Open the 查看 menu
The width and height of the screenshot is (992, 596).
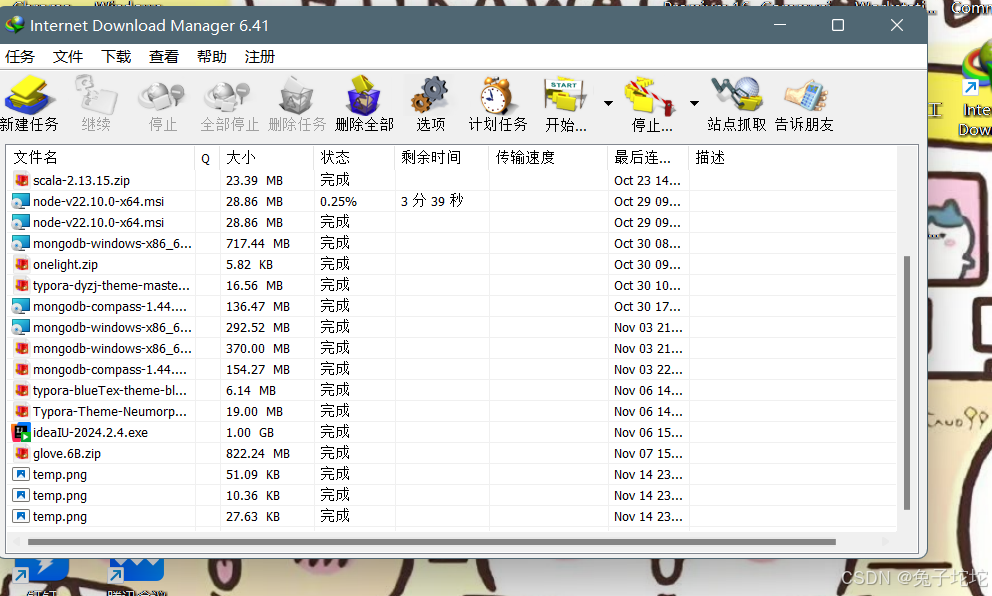[x=164, y=57]
